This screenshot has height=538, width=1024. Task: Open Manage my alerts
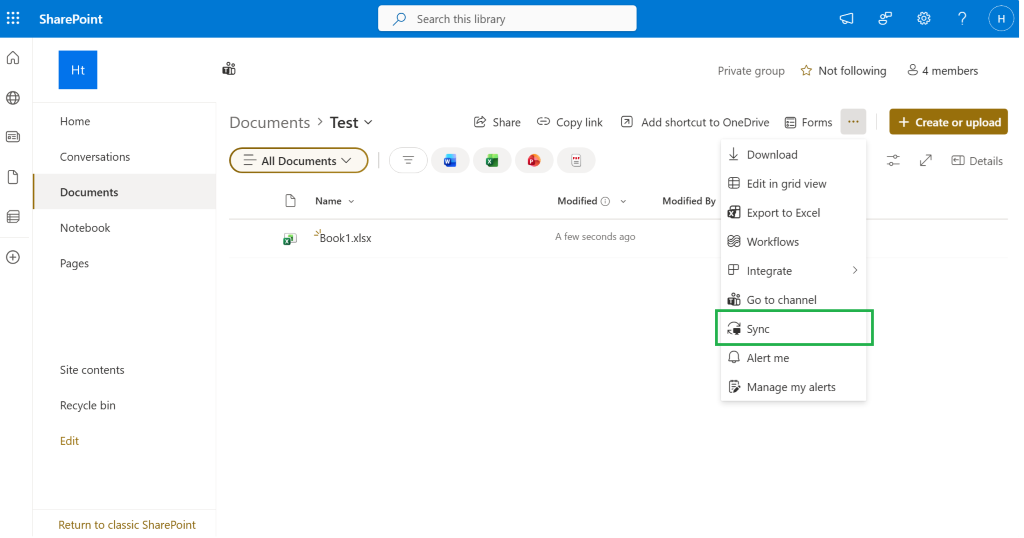click(793, 387)
